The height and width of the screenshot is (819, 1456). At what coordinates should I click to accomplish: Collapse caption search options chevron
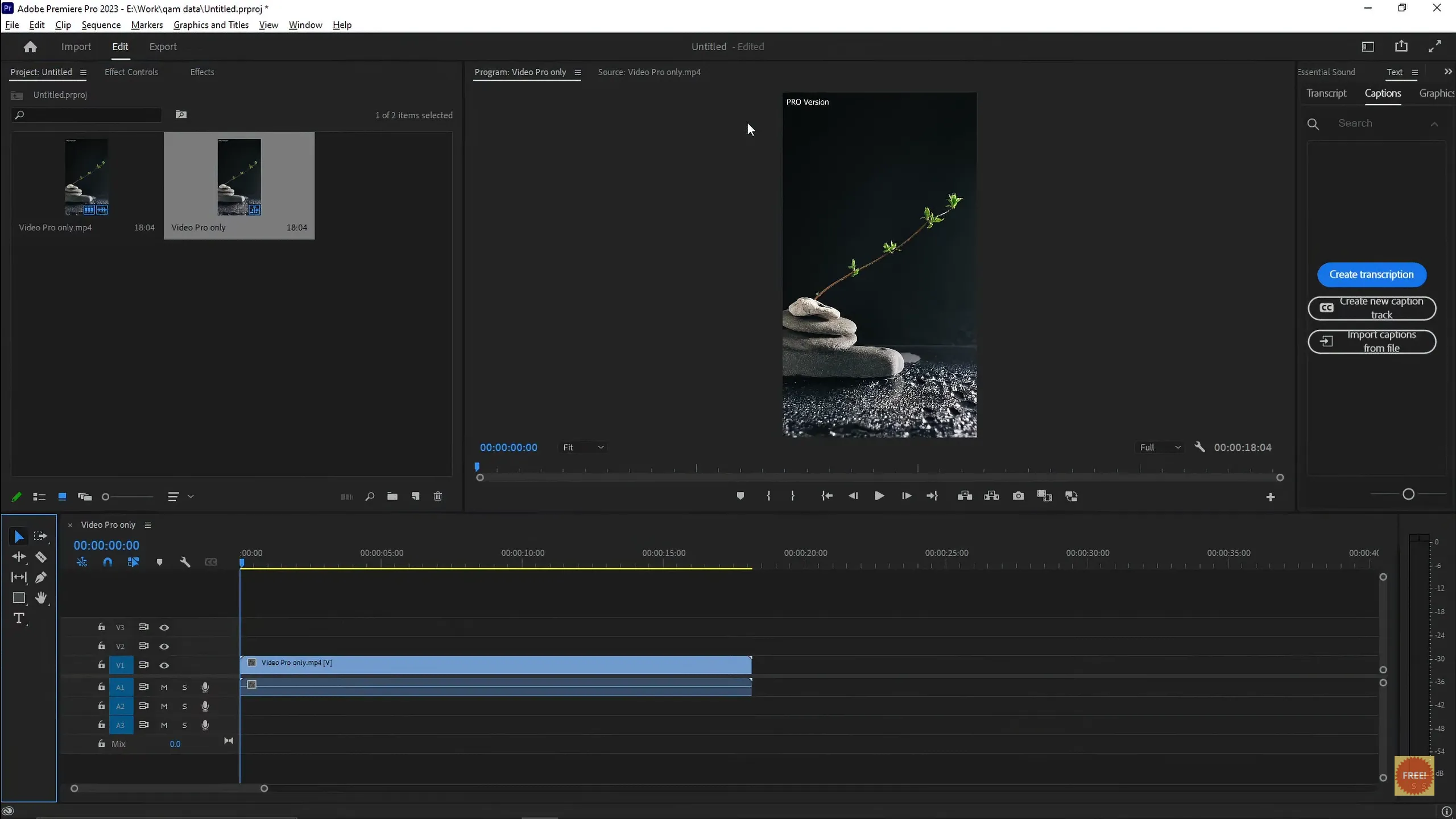1434,124
